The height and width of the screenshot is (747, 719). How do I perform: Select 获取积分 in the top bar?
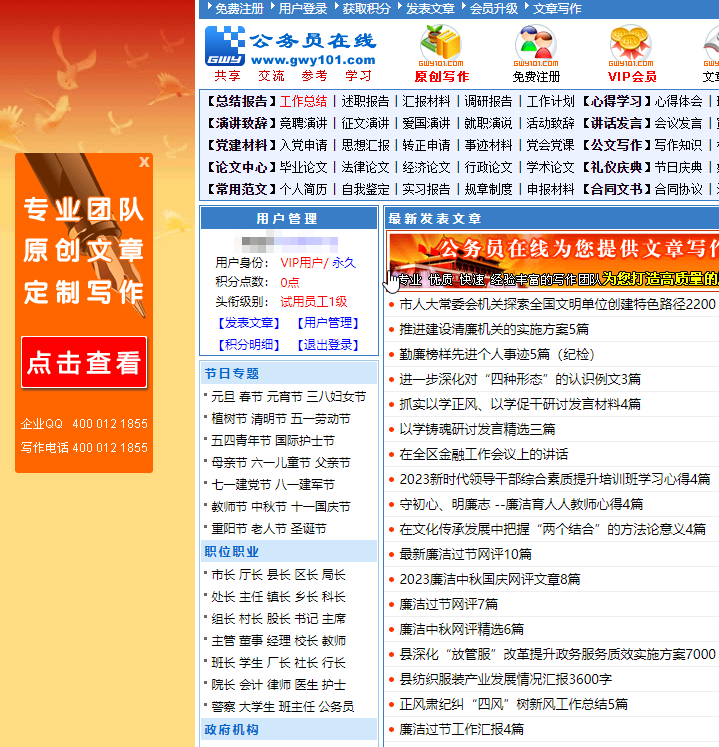pos(366,9)
